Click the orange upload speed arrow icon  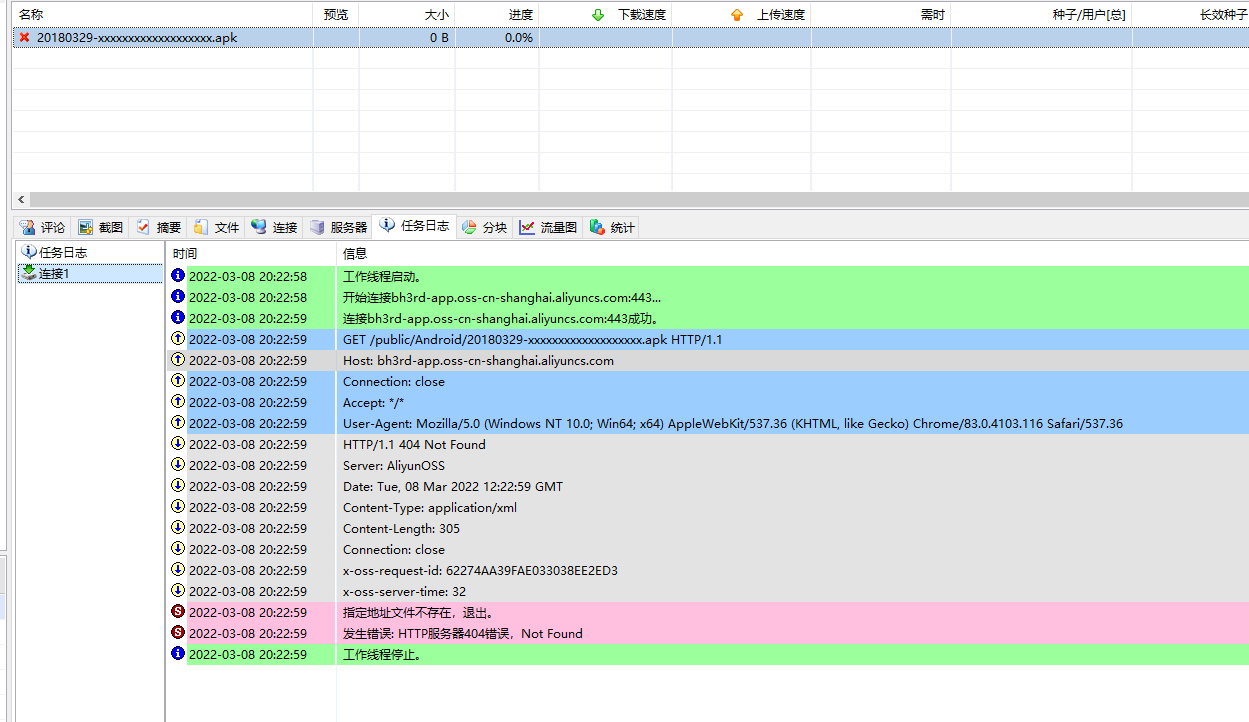[737, 14]
